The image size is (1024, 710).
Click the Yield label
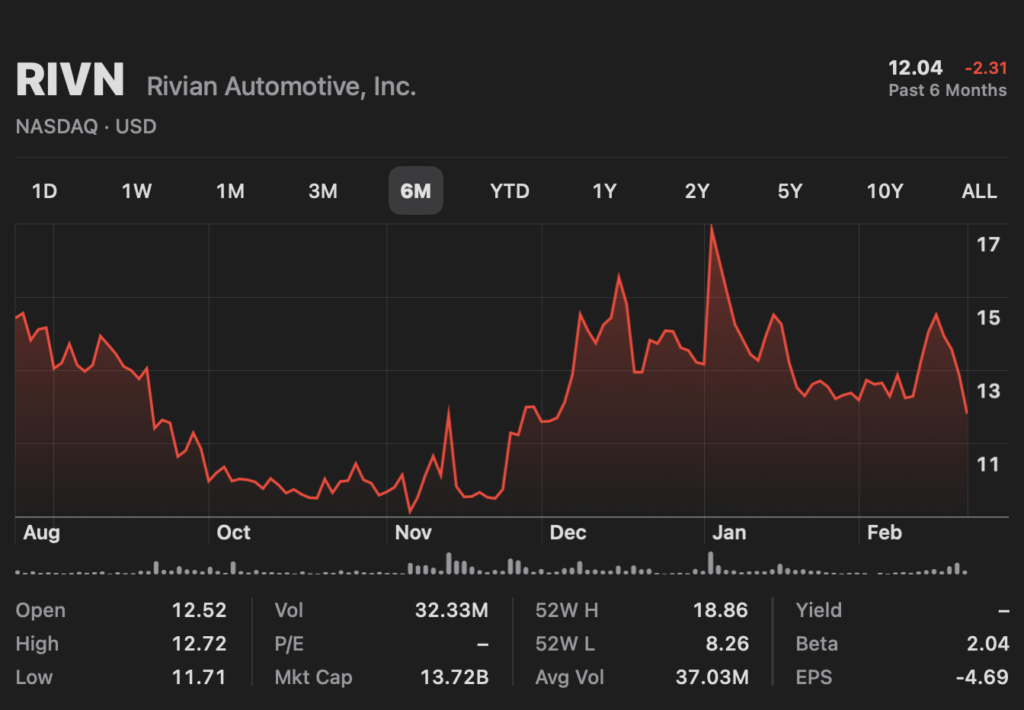(x=818, y=610)
